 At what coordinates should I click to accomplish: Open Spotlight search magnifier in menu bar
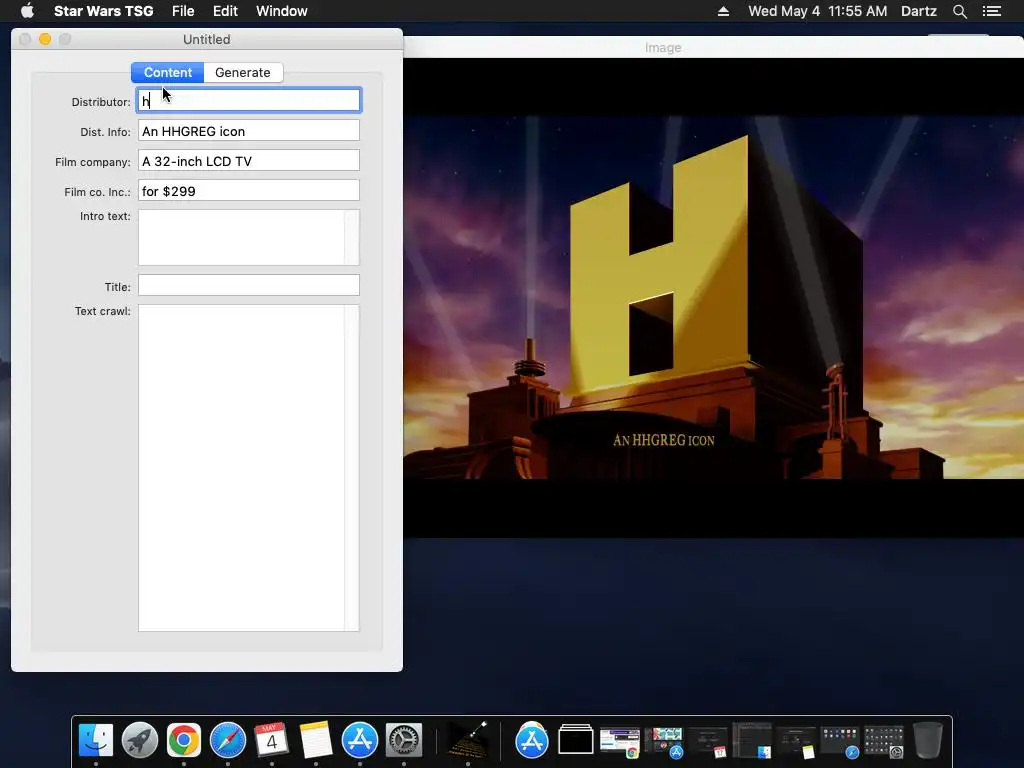959,11
